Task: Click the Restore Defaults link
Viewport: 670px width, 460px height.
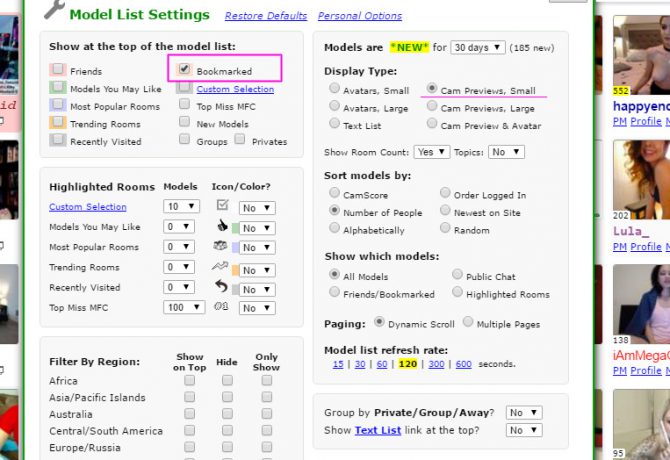Action: click(x=265, y=16)
